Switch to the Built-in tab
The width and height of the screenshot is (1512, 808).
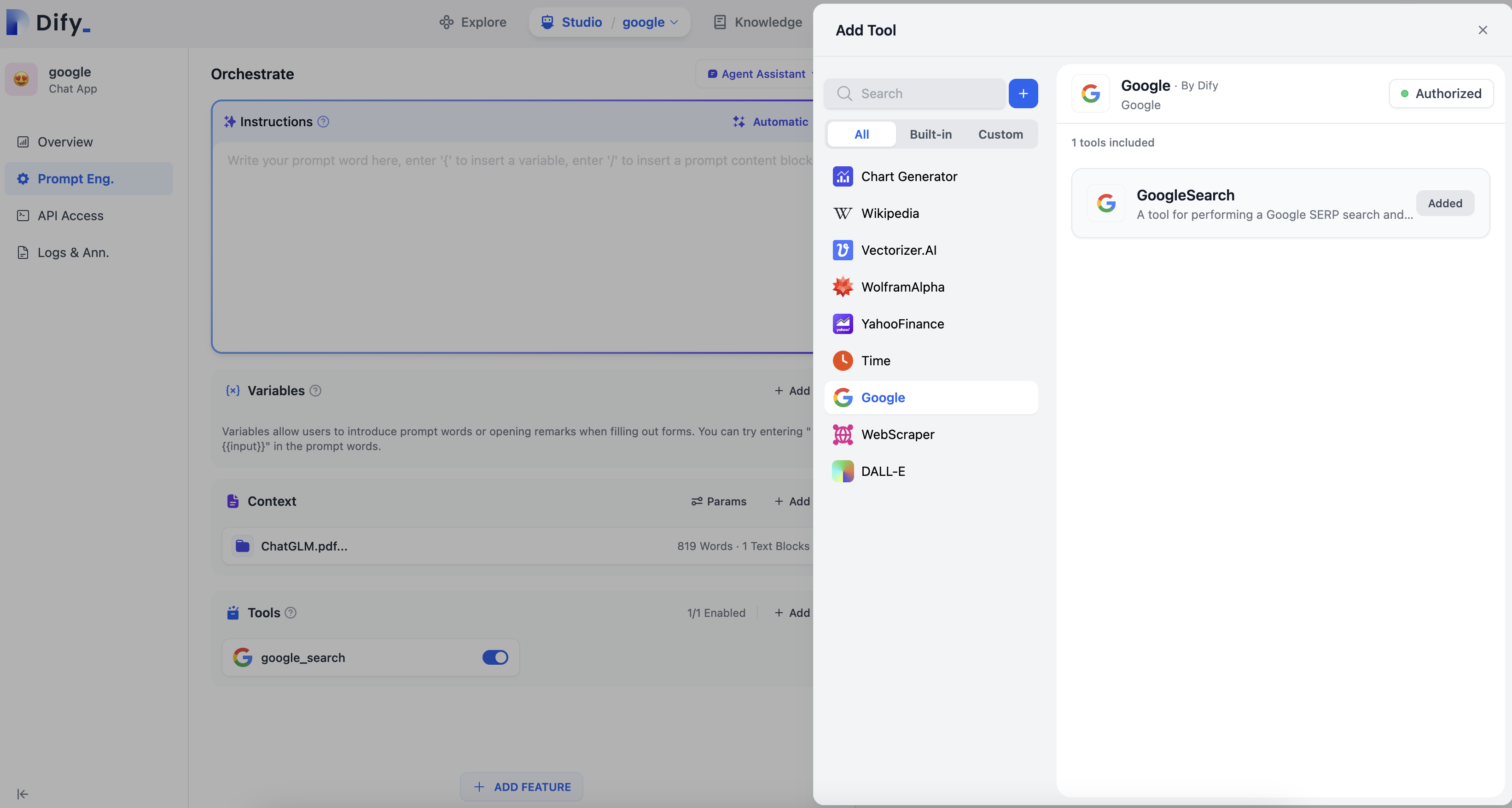tap(930, 134)
